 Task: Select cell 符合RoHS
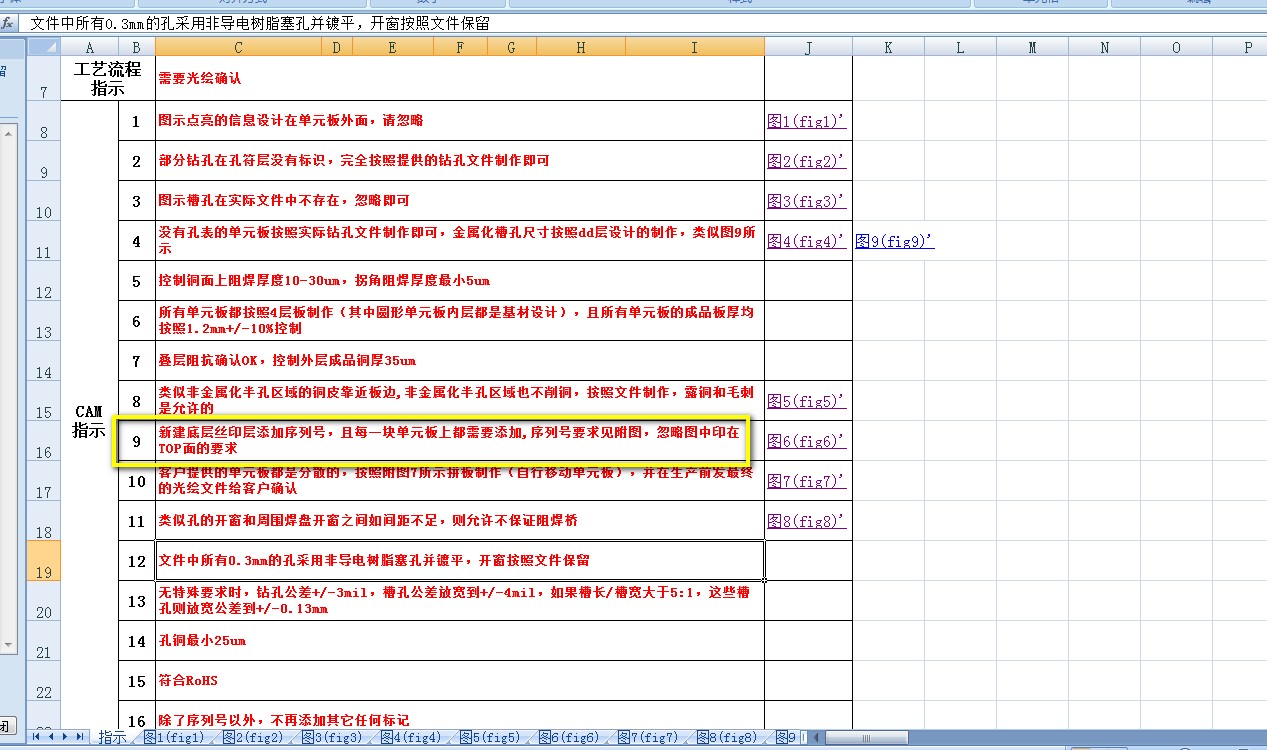460,681
